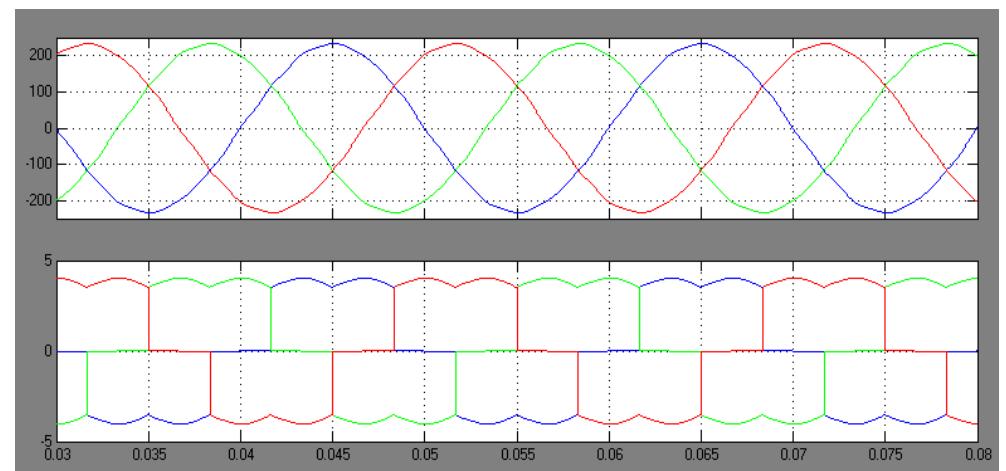Click the 100 label on upper plot
Image resolution: width=1006 pixels, height=471 pixels.
pyautogui.click(x=41, y=92)
